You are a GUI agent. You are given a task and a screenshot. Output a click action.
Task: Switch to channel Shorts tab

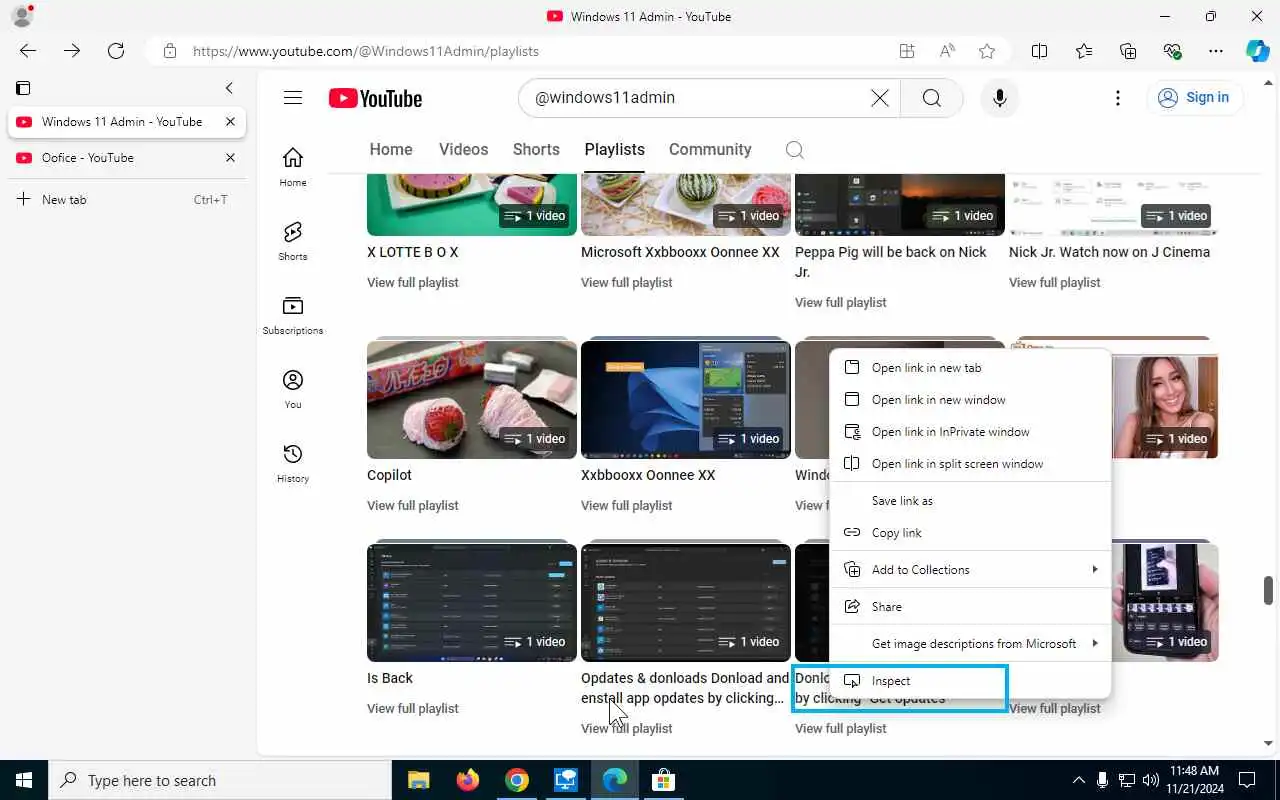pyautogui.click(x=536, y=149)
